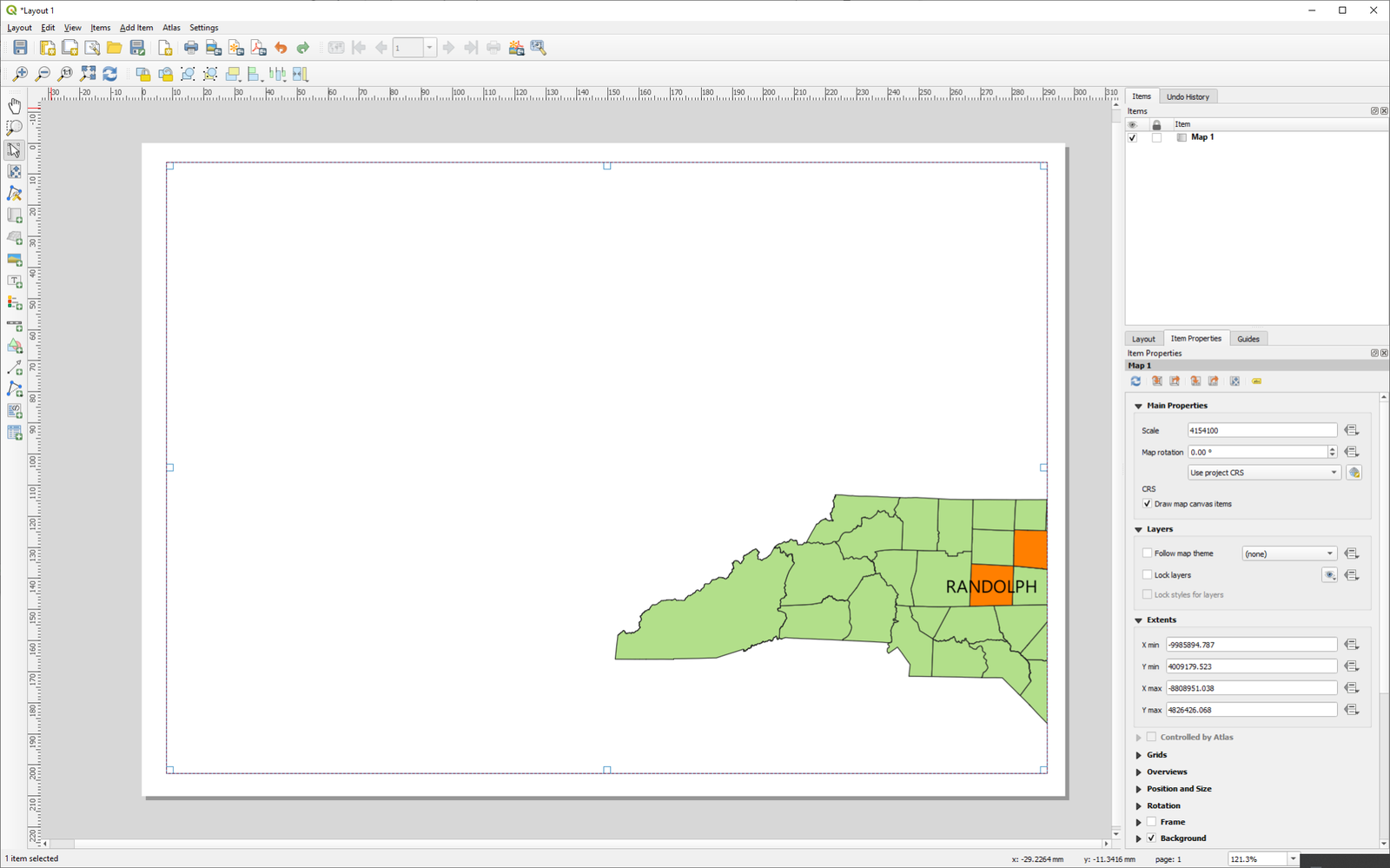The image size is (1390, 868).
Task: Click the data-defined override for Scale
Action: 1352,429
